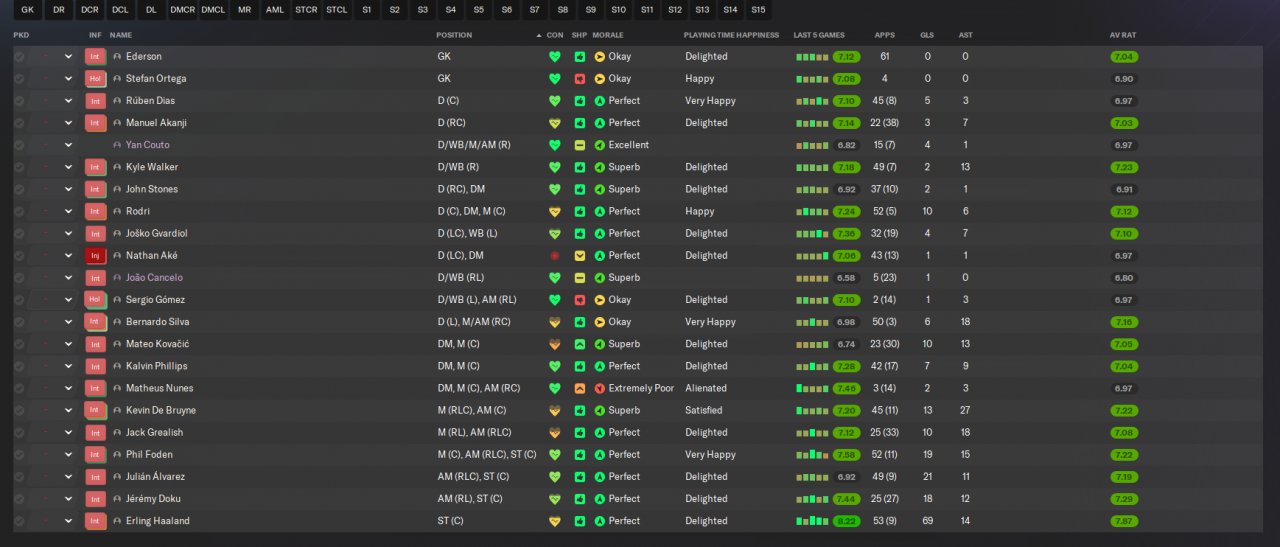Select the S8 substitute button
1280x547 pixels.
pyautogui.click(x=563, y=10)
